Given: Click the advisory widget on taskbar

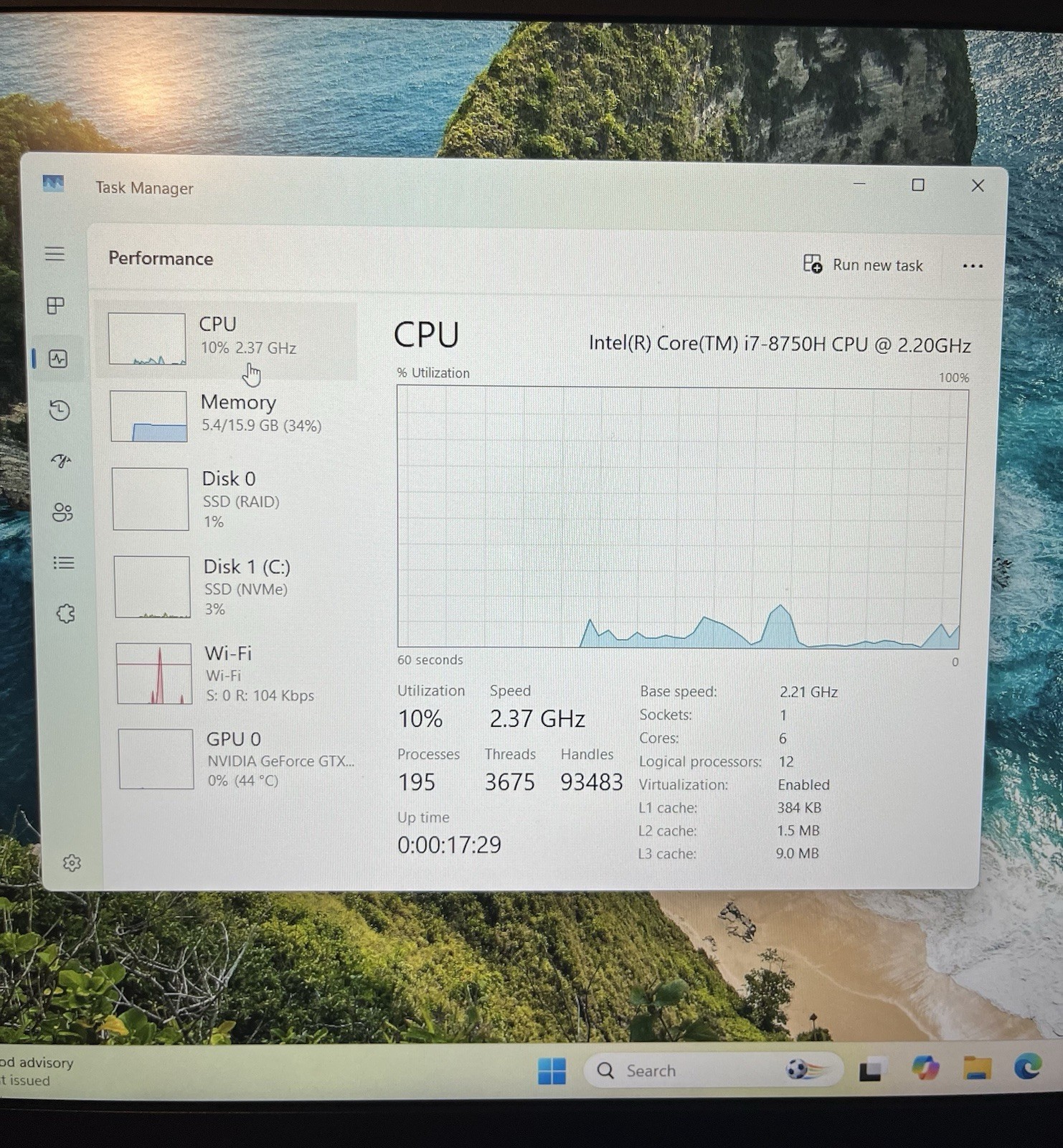Looking at the screenshot, I should coord(36,1071).
